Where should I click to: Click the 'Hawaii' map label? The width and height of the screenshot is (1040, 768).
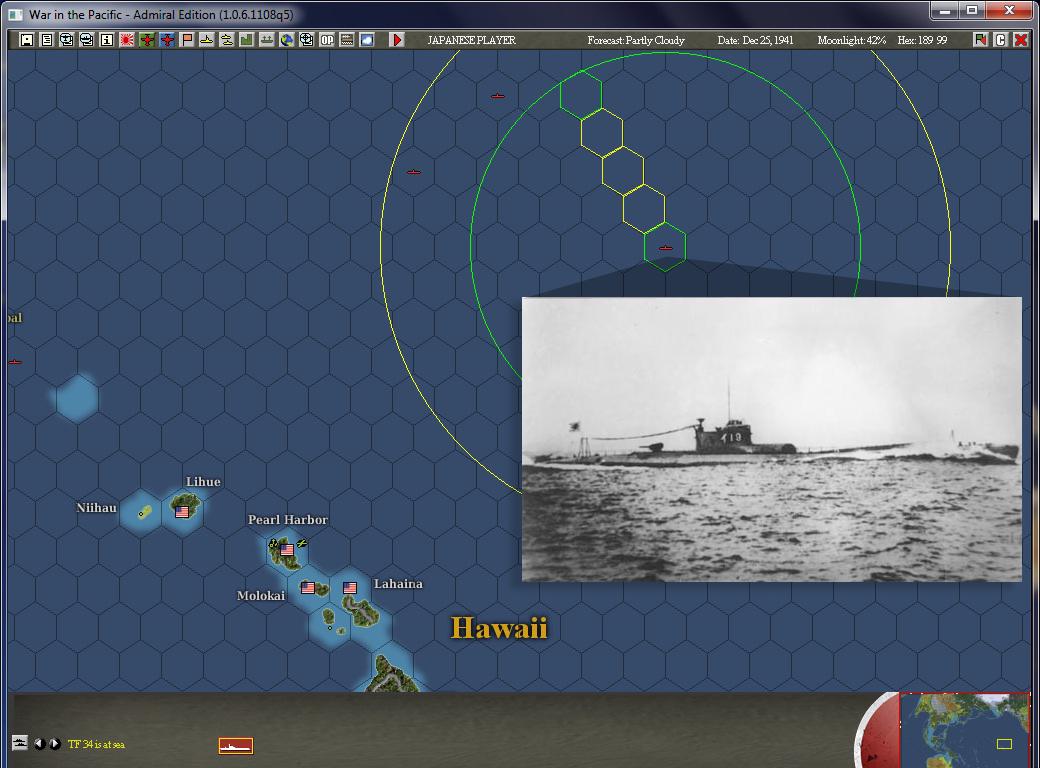coord(499,628)
